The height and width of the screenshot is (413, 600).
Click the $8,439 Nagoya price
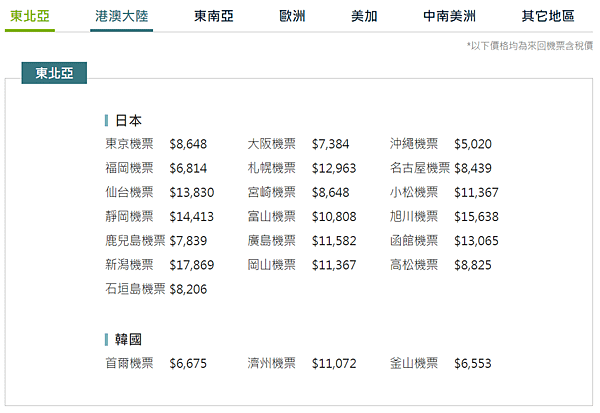[x=473, y=168]
